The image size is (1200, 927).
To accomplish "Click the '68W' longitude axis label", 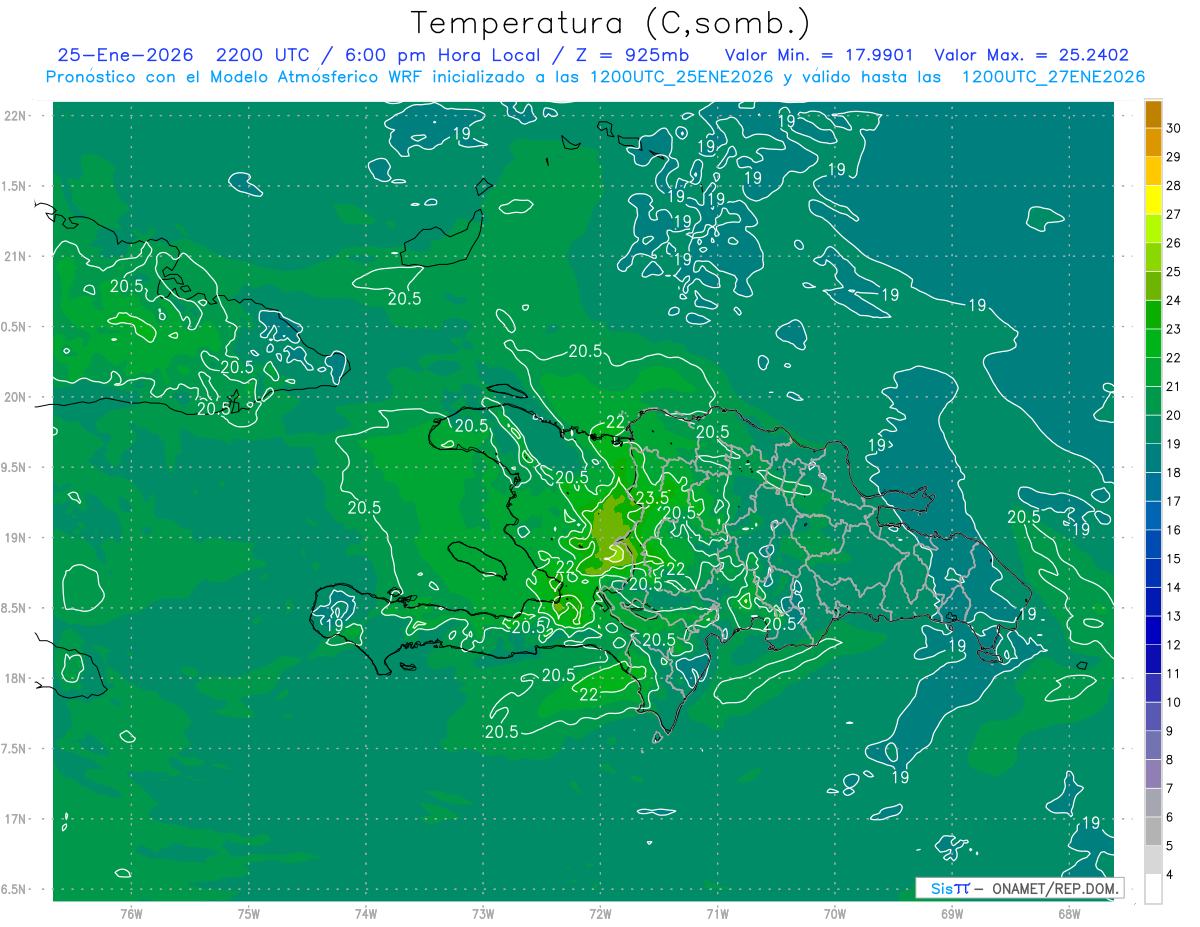I will click(x=1069, y=914).
